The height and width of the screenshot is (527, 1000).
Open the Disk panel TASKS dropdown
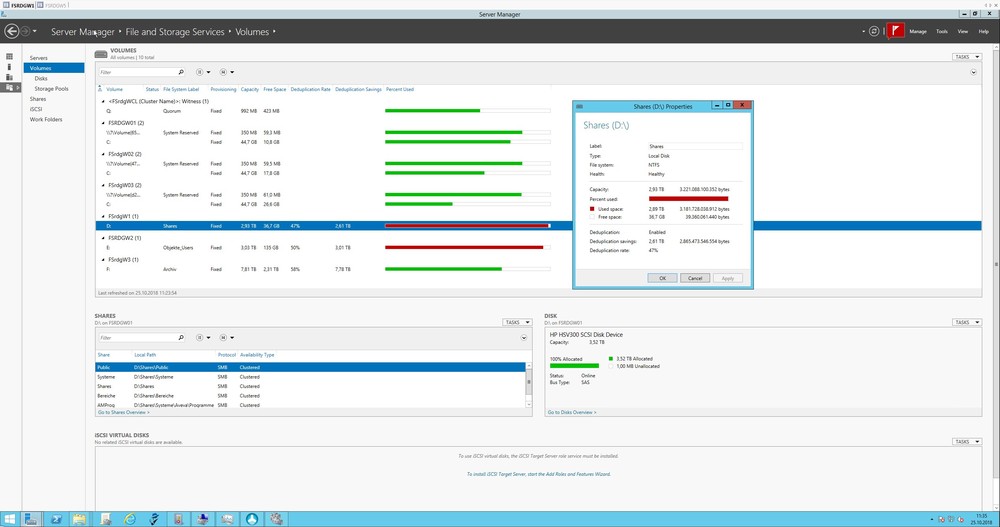point(966,322)
